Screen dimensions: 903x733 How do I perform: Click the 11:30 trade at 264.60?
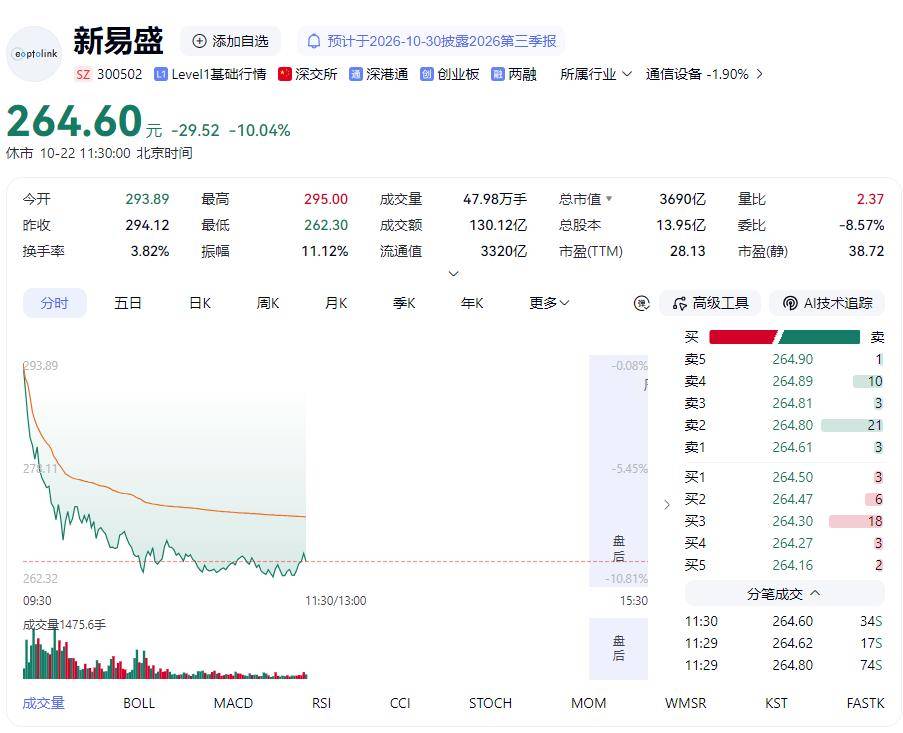click(784, 621)
